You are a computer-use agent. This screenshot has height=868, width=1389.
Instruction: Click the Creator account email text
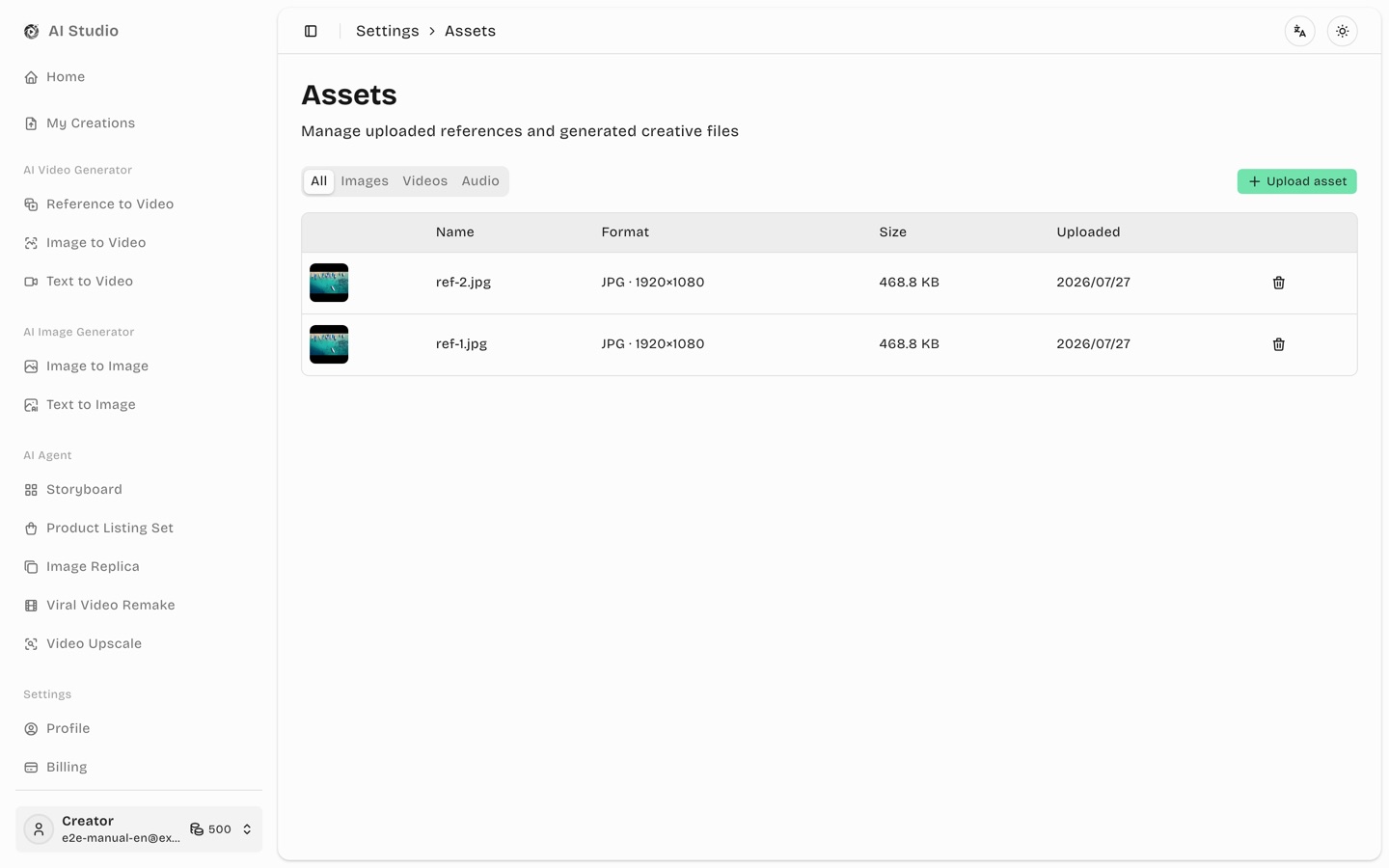(121, 838)
